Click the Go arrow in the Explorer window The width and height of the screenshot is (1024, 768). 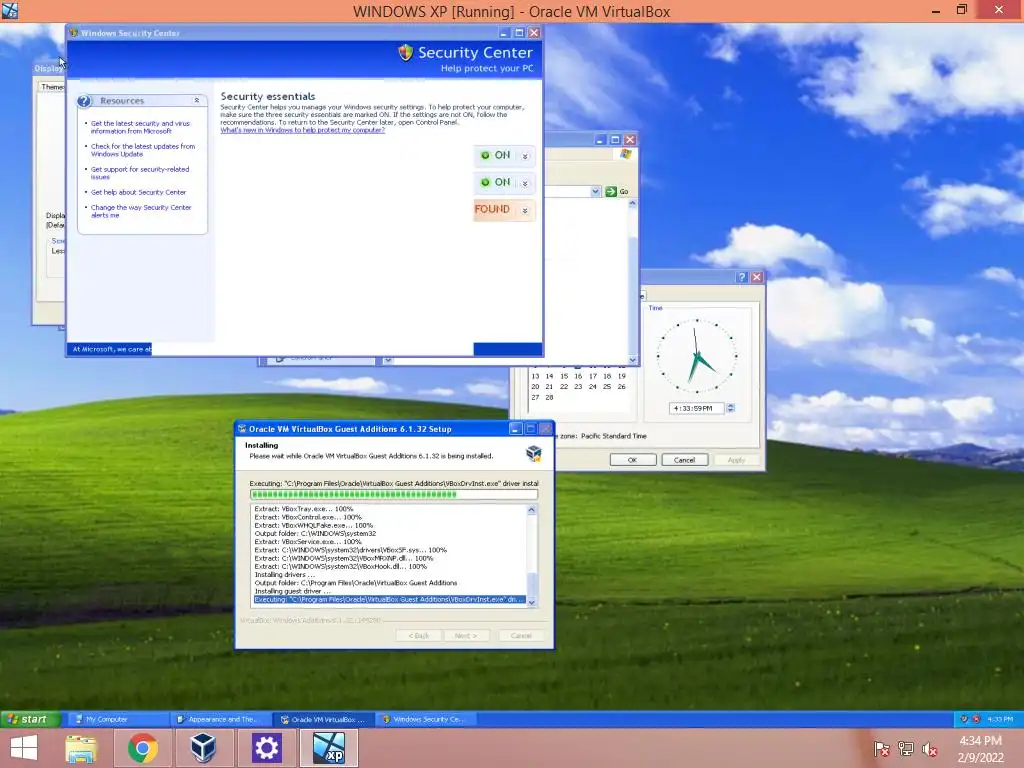[x=611, y=191]
